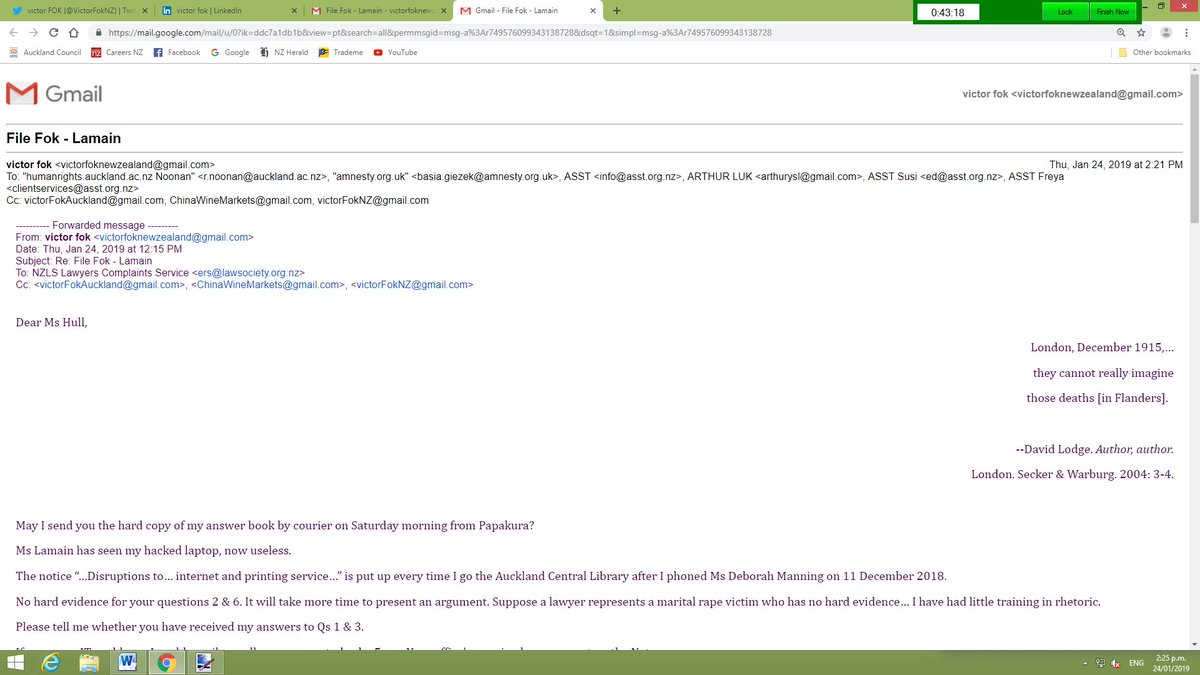The height and width of the screenshot is (675, 1200).
Task: Click the 'Thu, Jan 24, 2019 at 2:21 PM' timestamp
Action: 1116,164
